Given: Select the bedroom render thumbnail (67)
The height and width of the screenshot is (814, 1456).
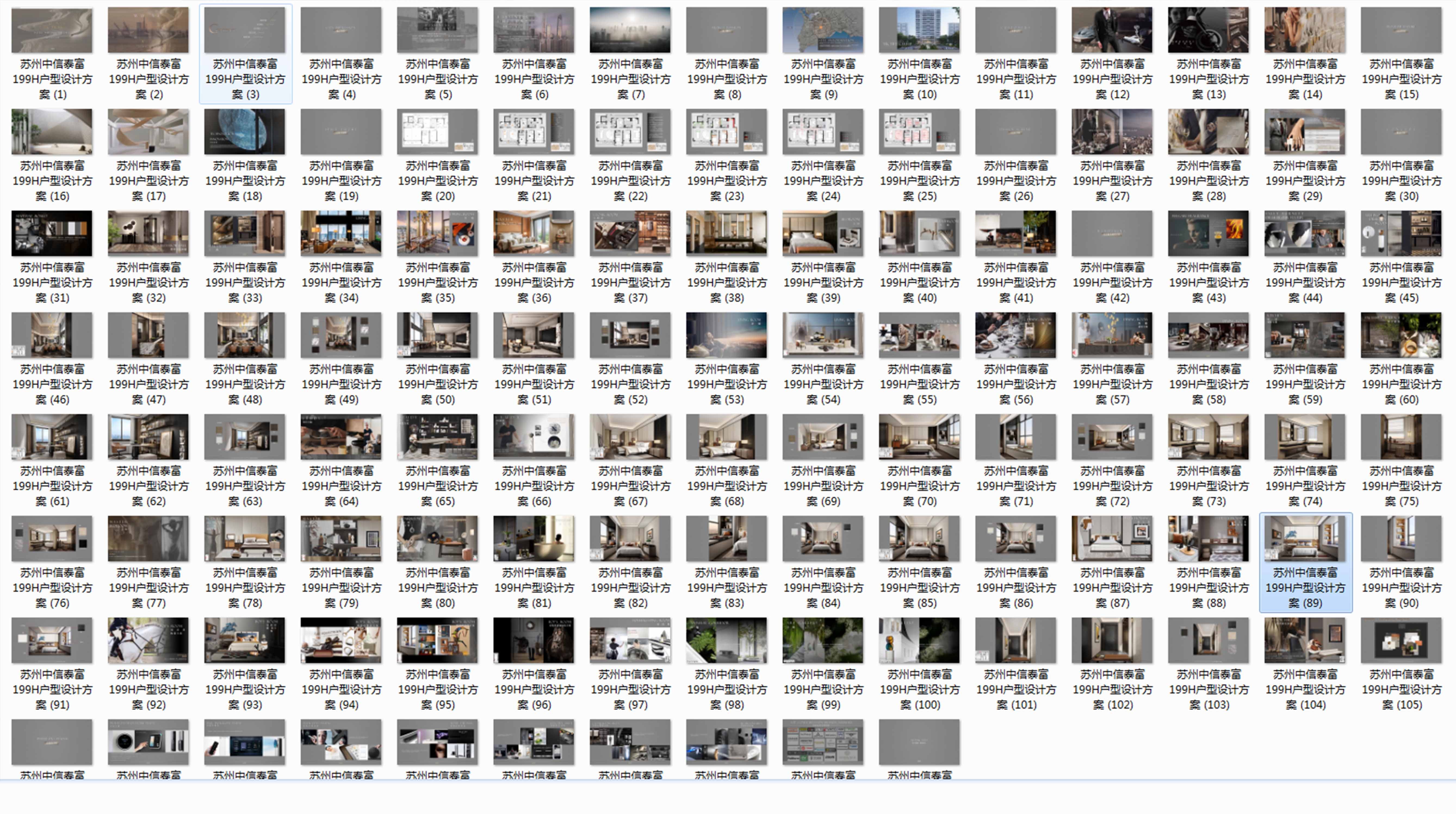Looking at the screenshot, I should 630,437.
